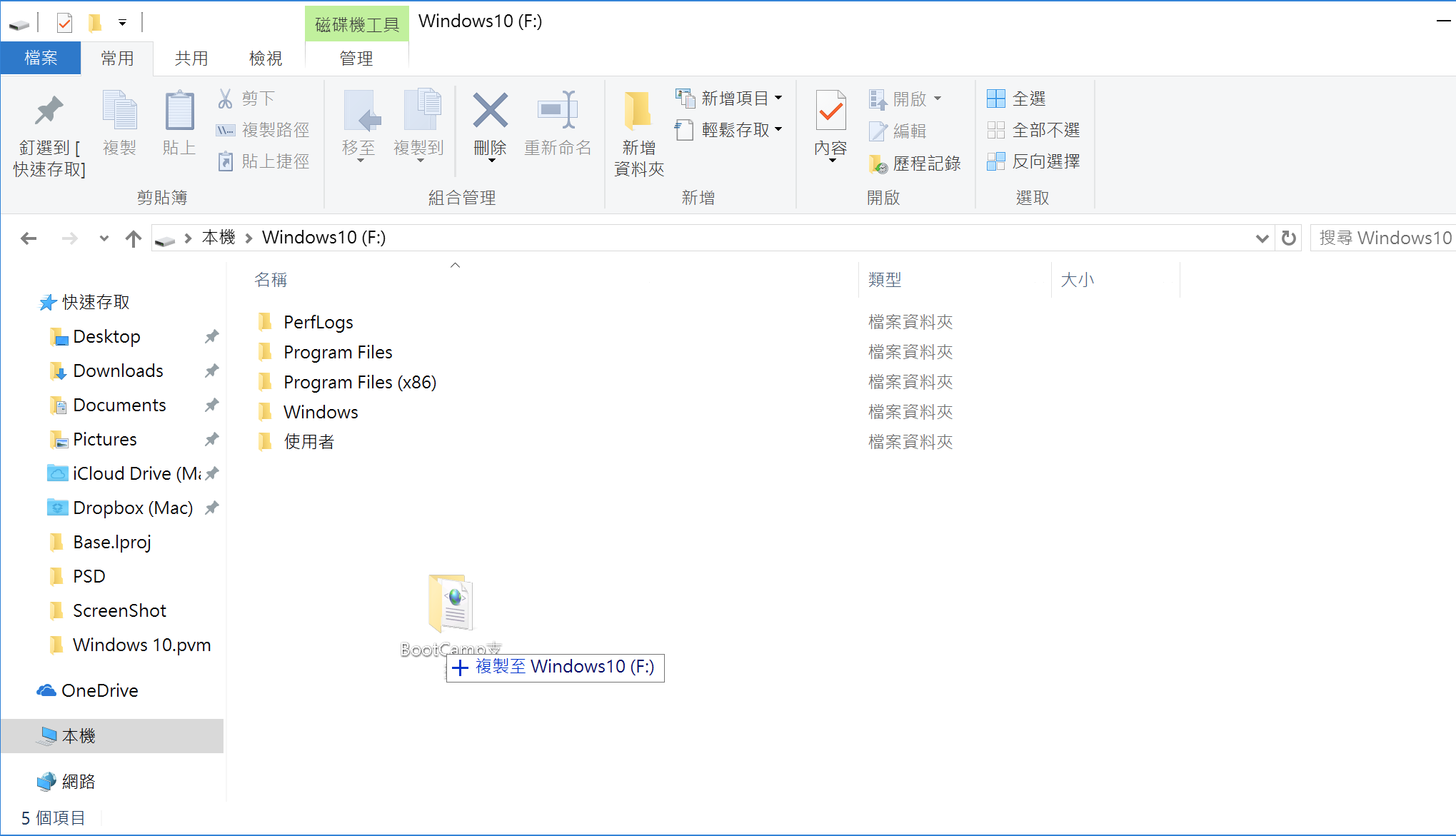Open Desktop in the sidebar
This screenshot has width=1456, height=836.
point(106,336)
